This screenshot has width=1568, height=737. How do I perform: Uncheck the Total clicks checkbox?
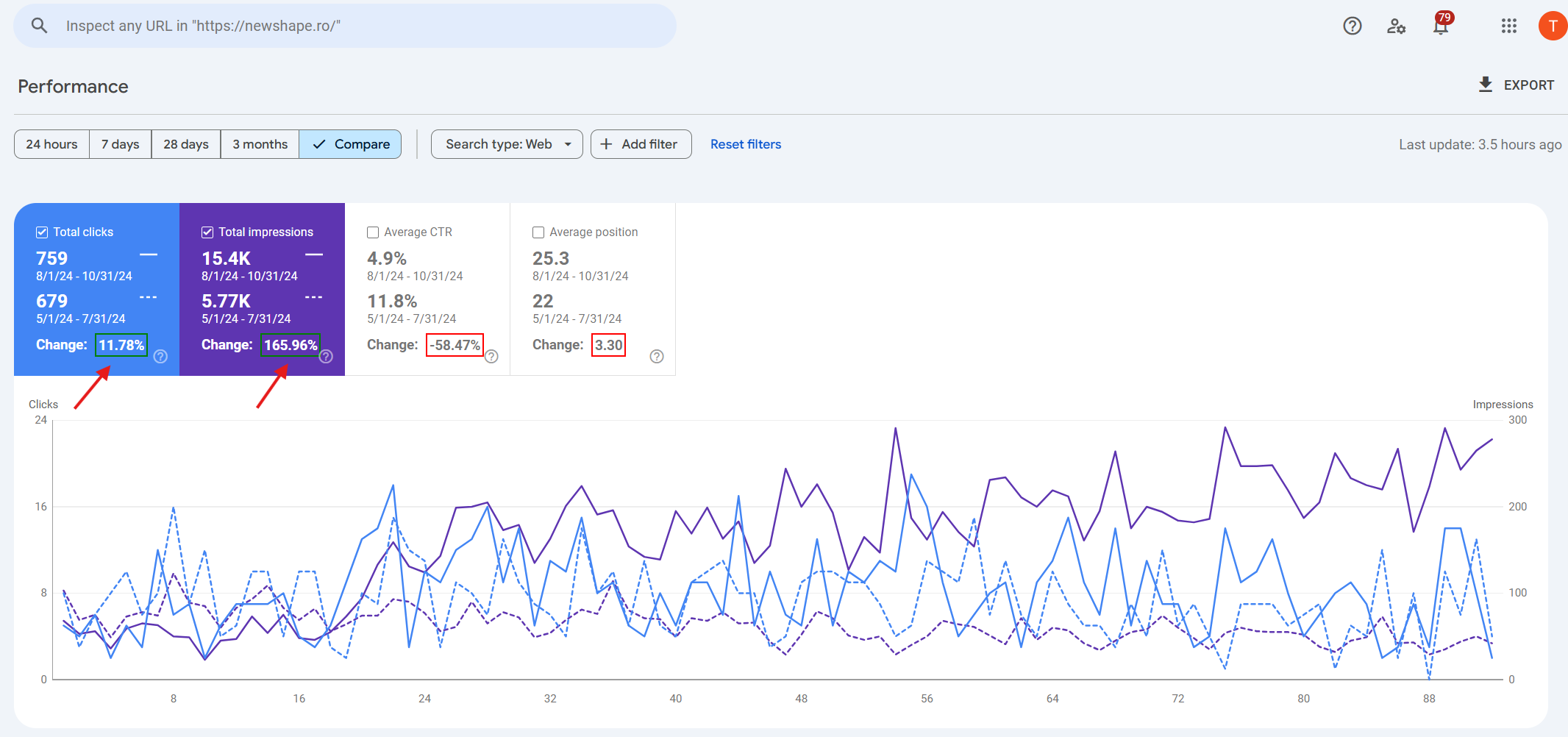(x=42, y=232)
